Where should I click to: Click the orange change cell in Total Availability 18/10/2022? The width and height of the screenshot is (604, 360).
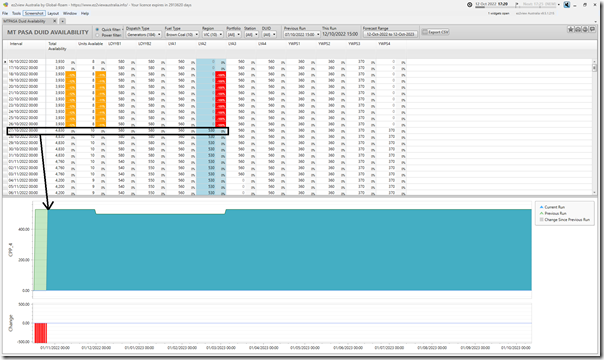[x=71, y=74]
